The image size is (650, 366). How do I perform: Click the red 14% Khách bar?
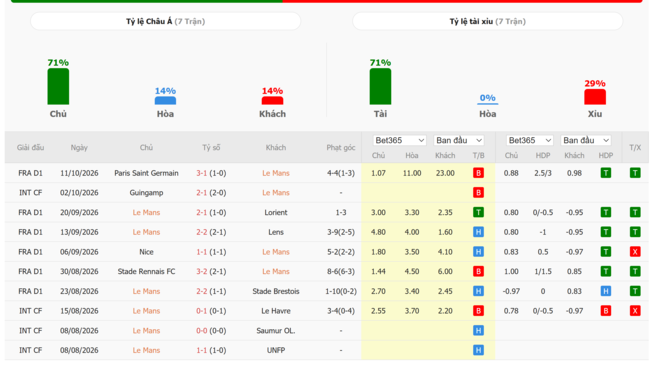272,100
